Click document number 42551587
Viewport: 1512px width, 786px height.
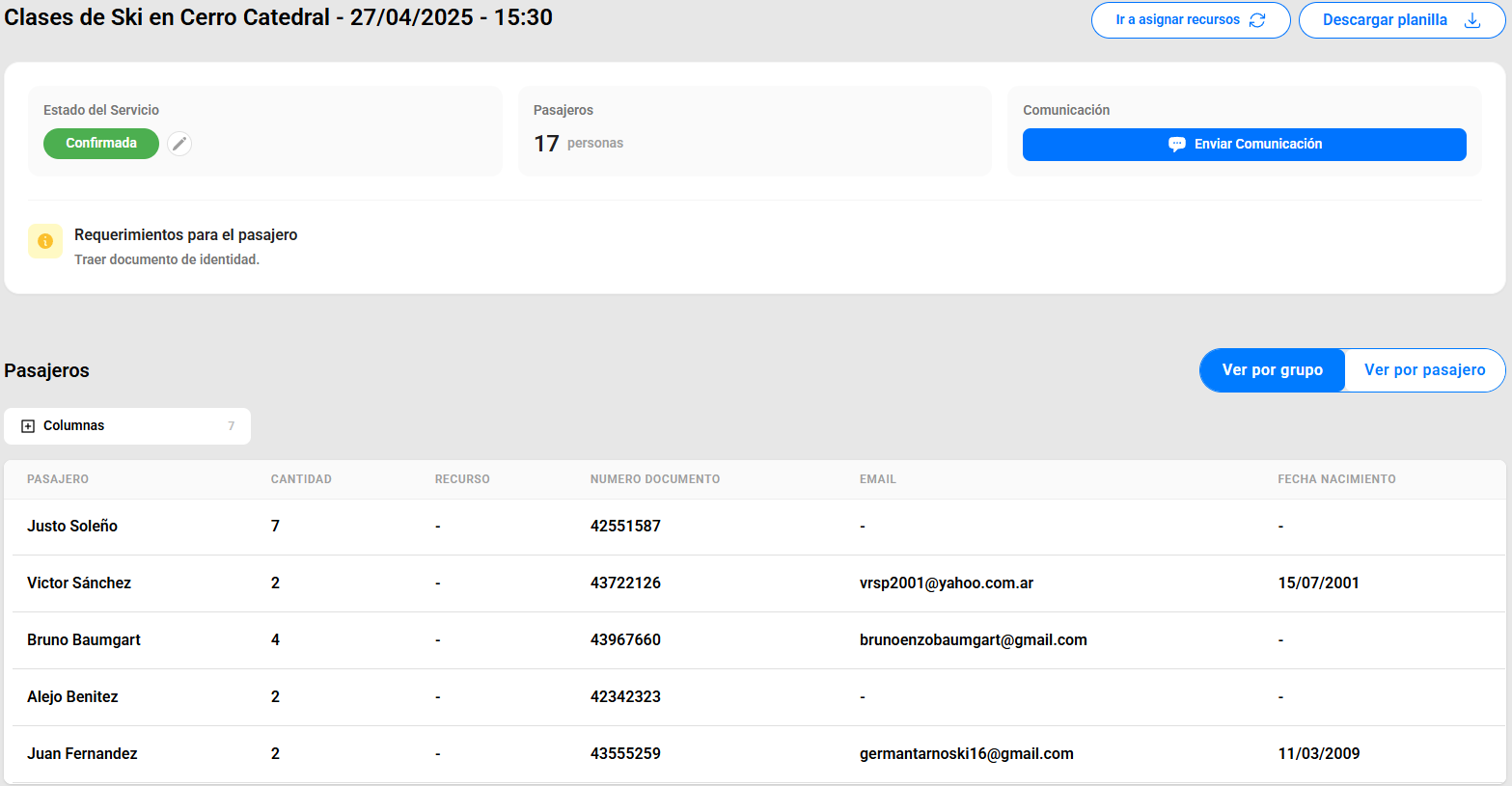coord(625,527)
